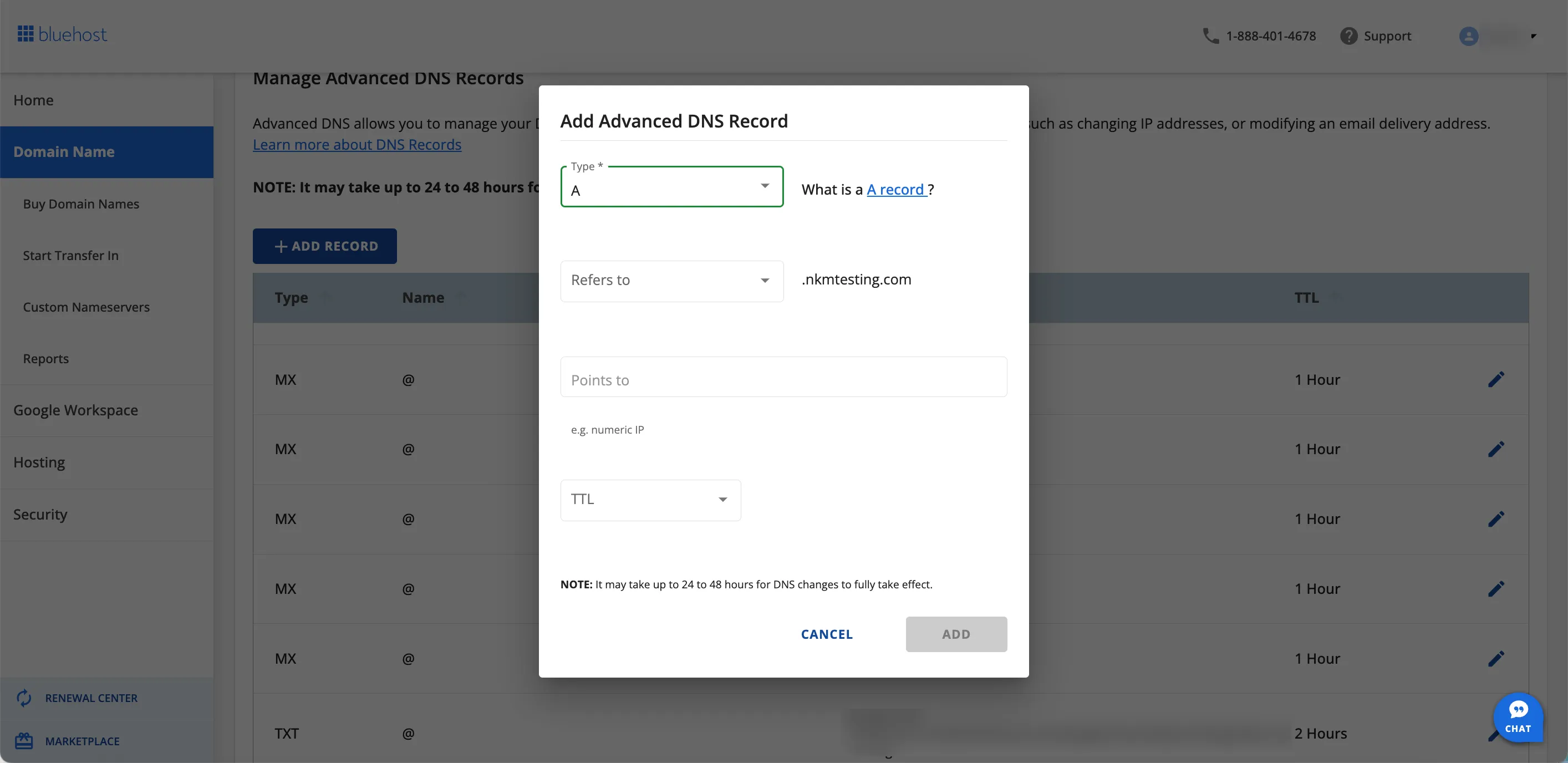The image size is (1568, 763).
Task: Edit the first MX record pencil icon
Action: point(1495,379)
